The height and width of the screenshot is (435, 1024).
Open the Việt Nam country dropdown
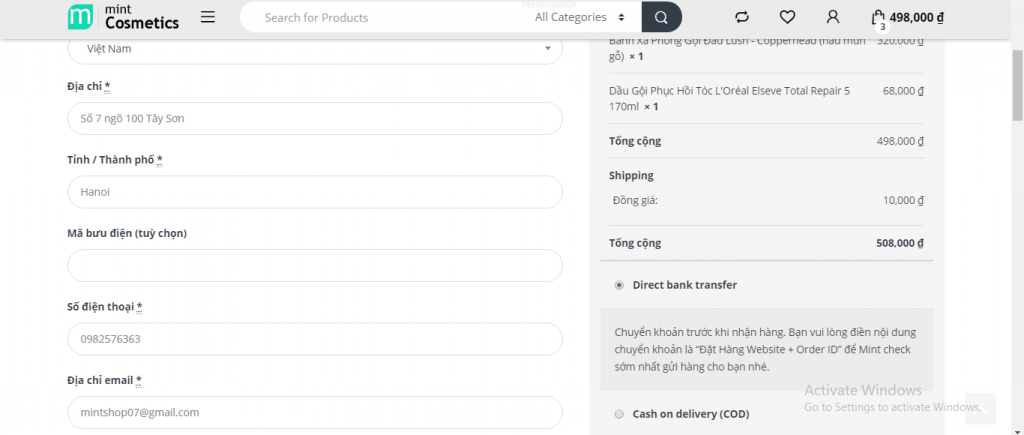point(315,49)
